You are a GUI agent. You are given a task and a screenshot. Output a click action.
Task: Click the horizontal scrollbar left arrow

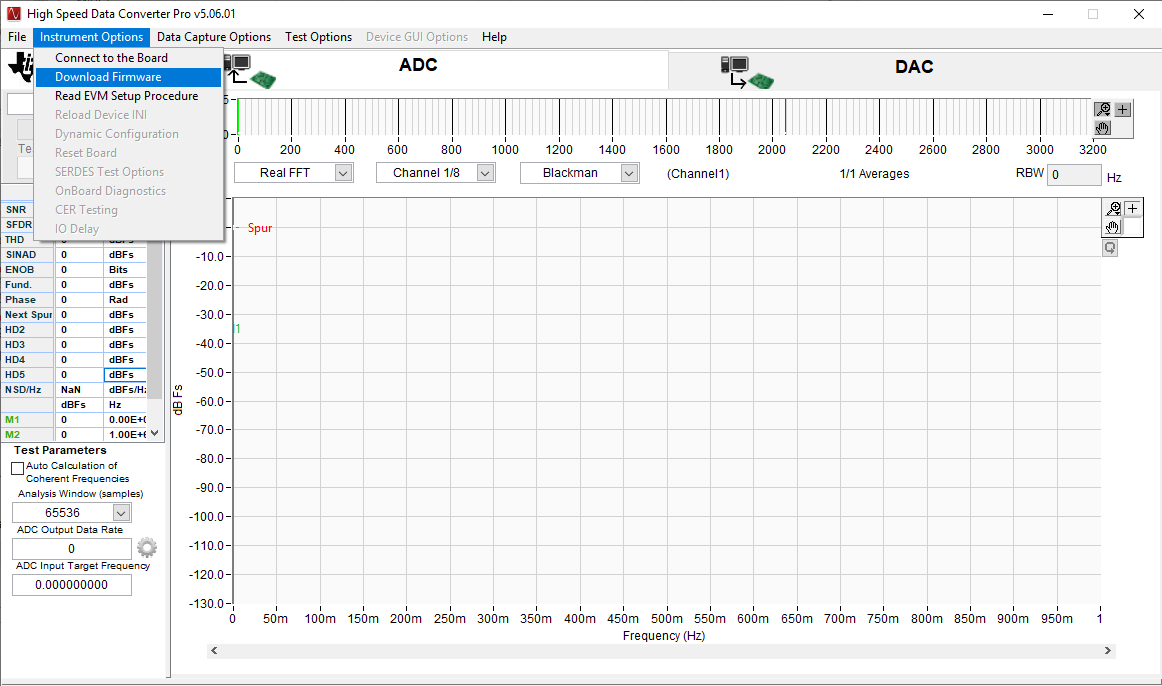214,650
